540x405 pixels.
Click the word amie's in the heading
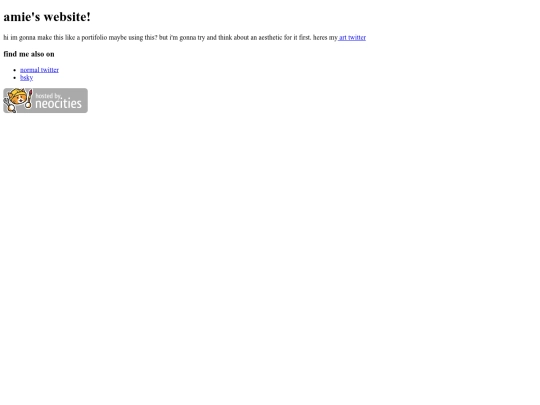(22, 17)
